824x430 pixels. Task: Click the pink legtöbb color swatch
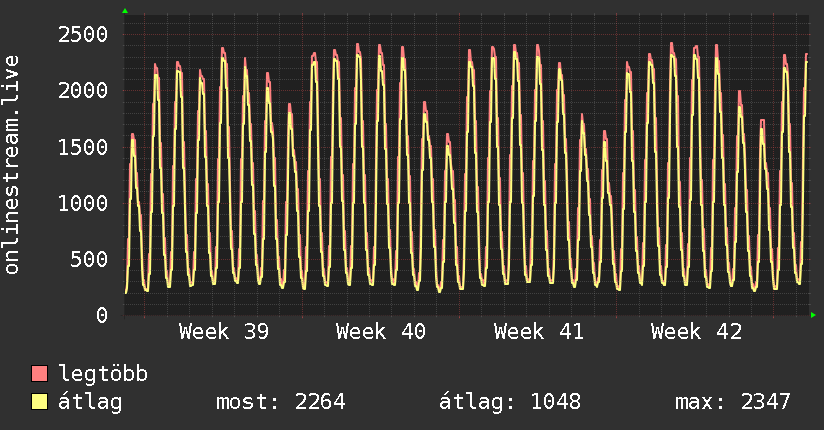[39, 373]
